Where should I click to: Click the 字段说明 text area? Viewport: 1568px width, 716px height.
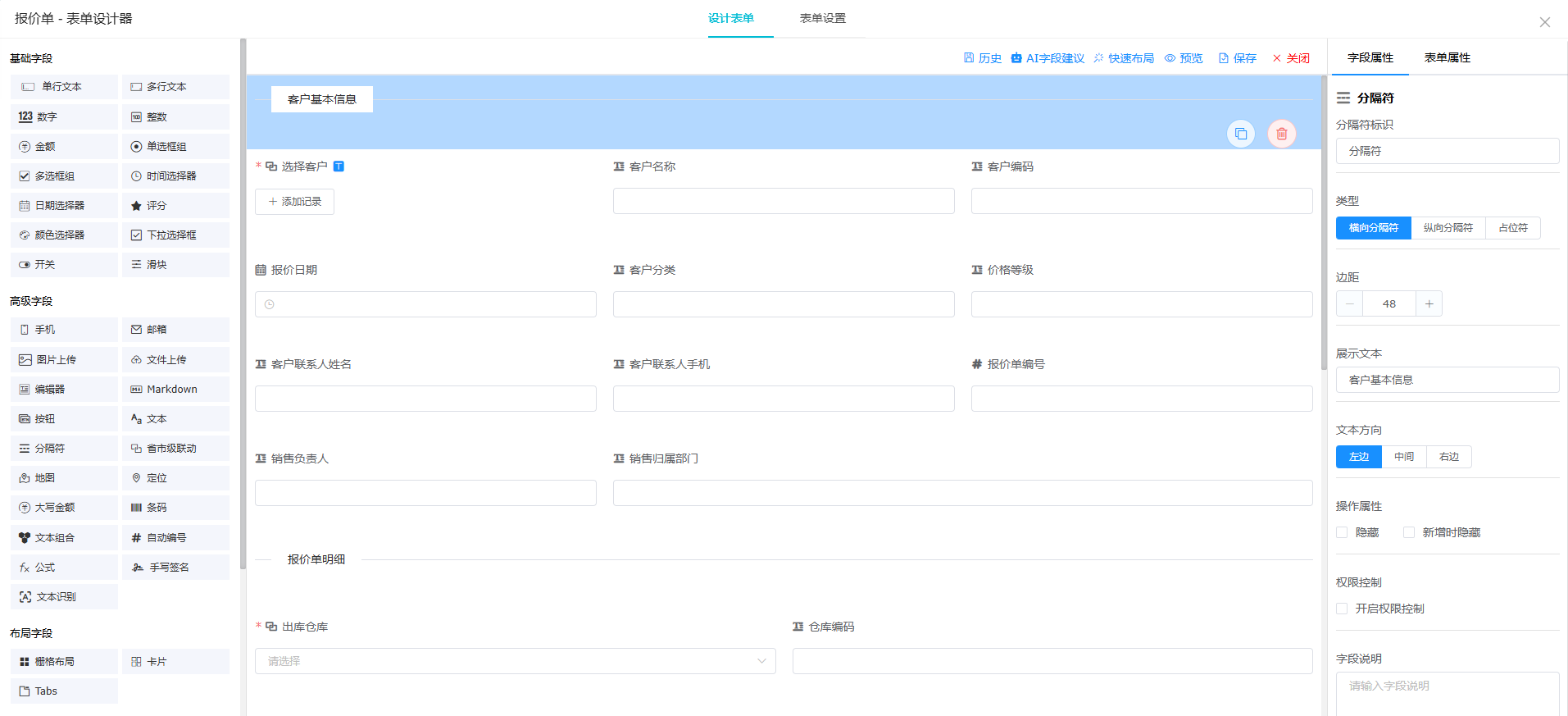pyautogui.click(x=1448, y=694)
